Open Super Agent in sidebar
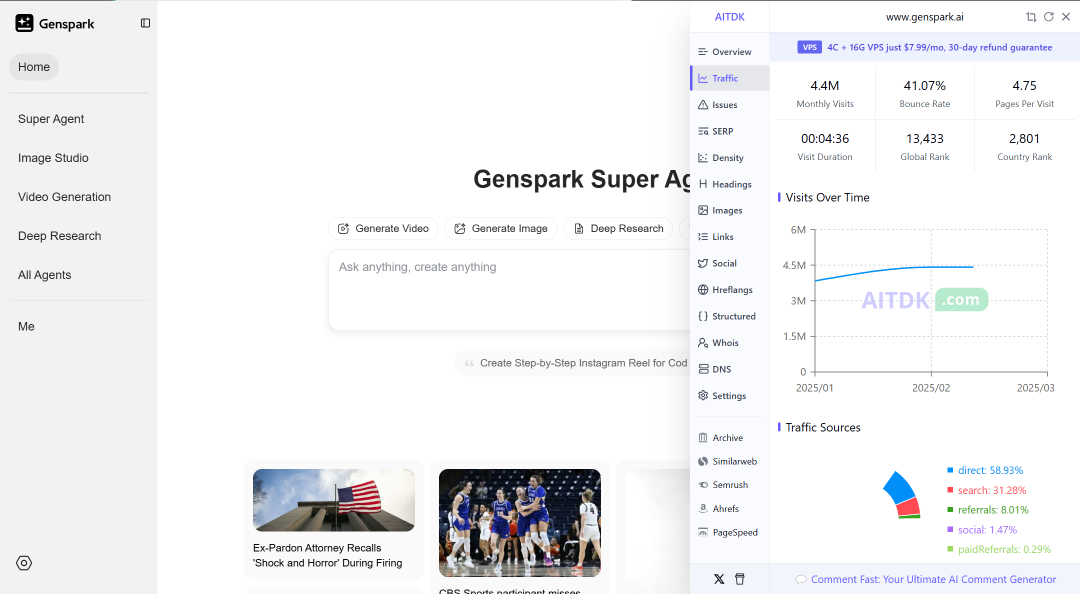Screen dimensions: 1080x594 [51, 119]
